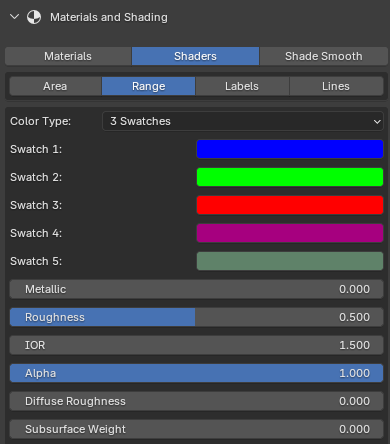Click the Subsurface Weight slider
The image size is (390, 444).
click(x=196, y=429)
